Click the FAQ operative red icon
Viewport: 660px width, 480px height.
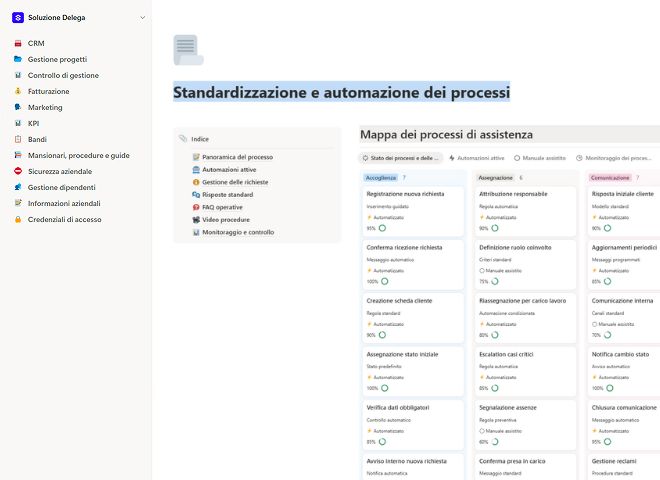196,207
